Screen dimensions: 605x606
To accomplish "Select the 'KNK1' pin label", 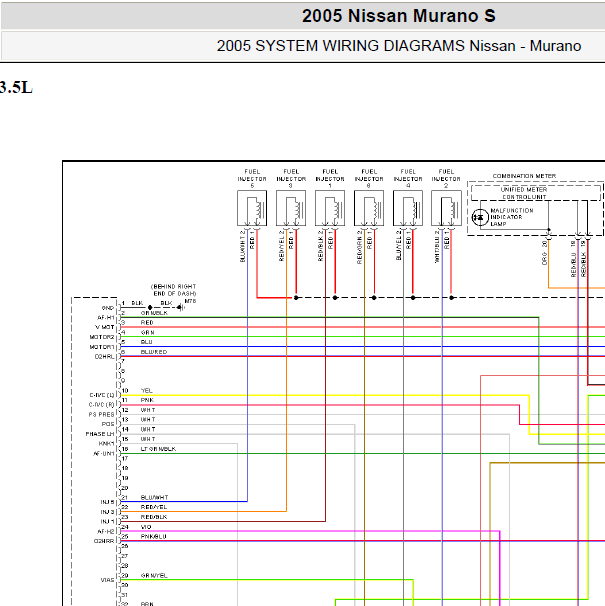I will tap(106, 444).
